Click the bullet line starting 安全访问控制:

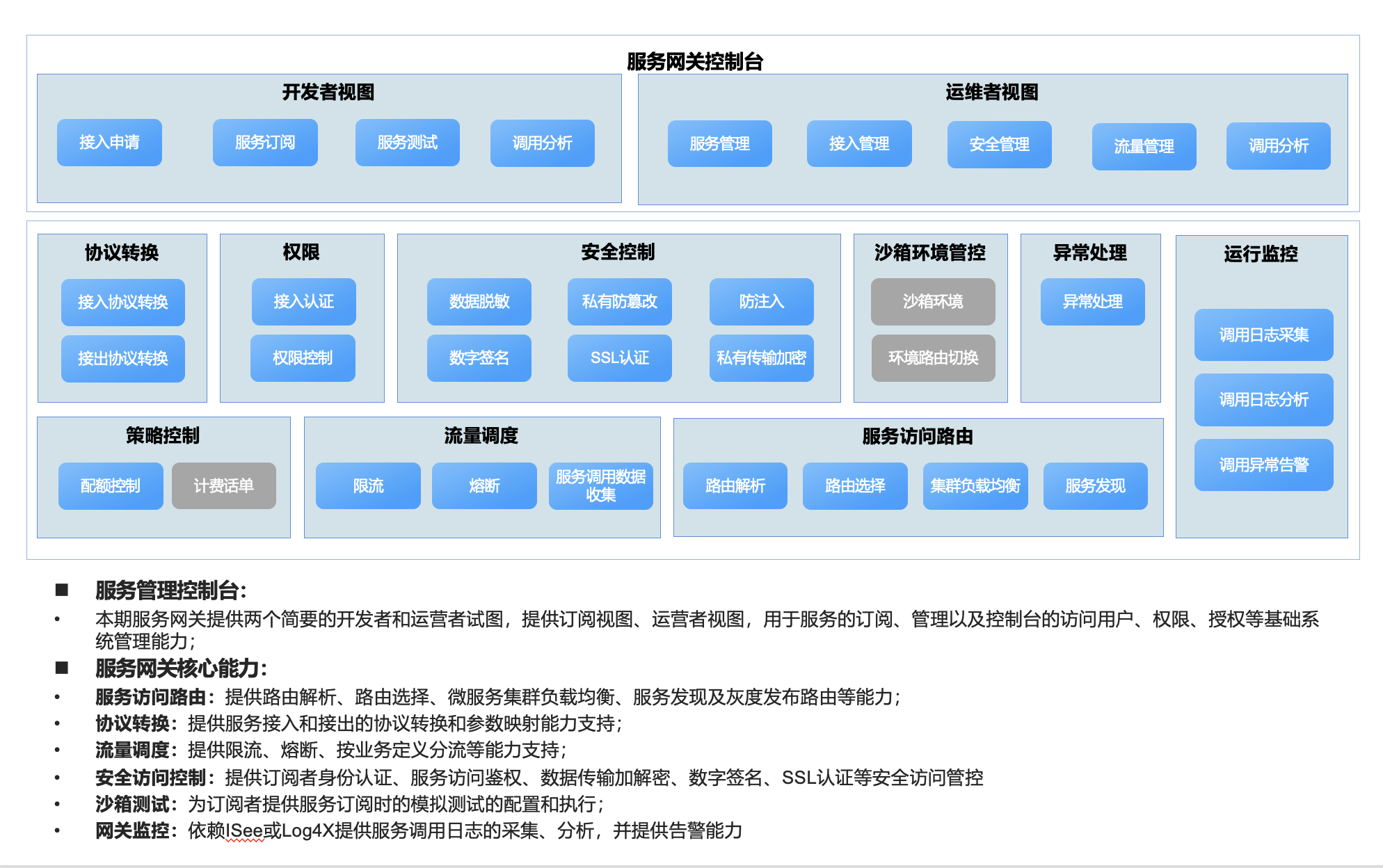pyautogui.click(x=539, y=778)
